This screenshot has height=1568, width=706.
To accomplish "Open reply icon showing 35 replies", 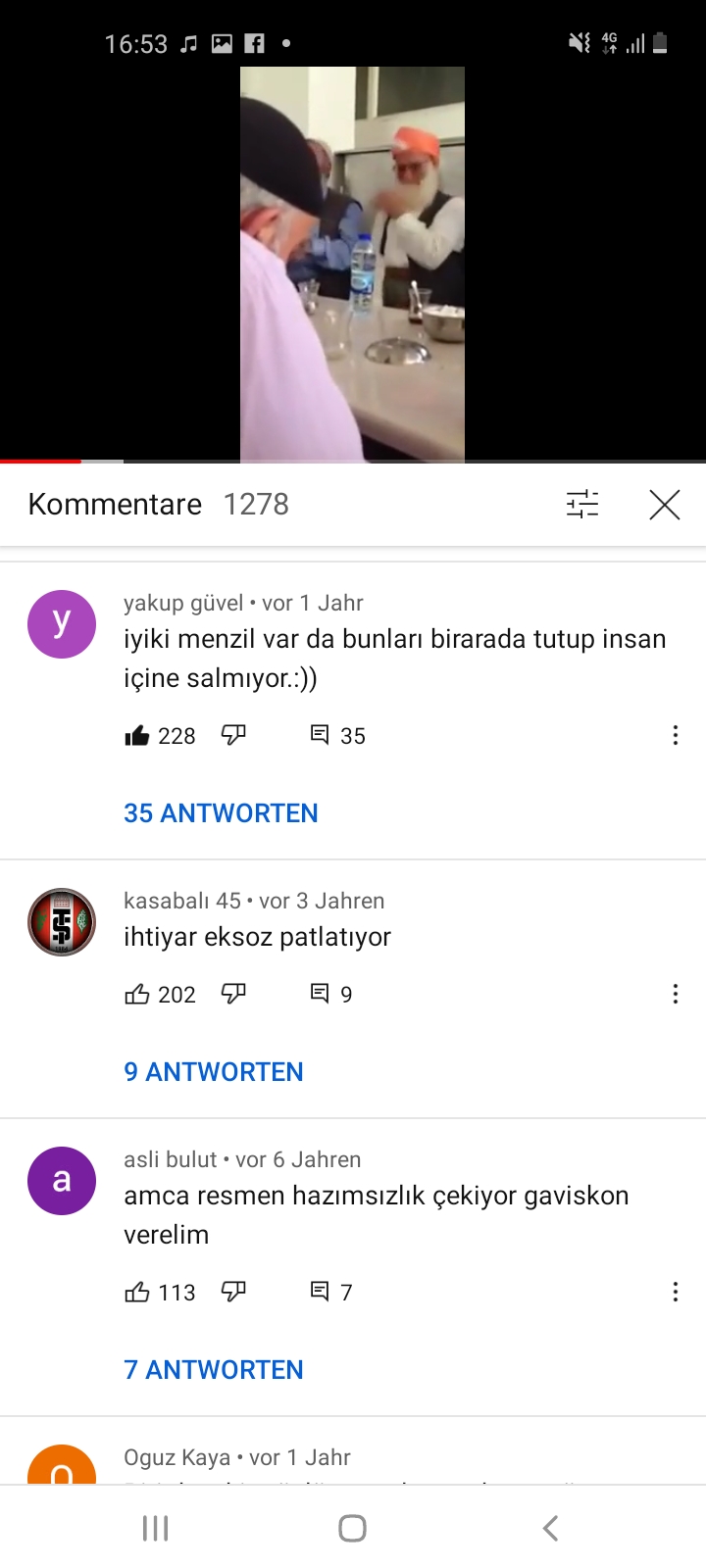I will point(320,735).
